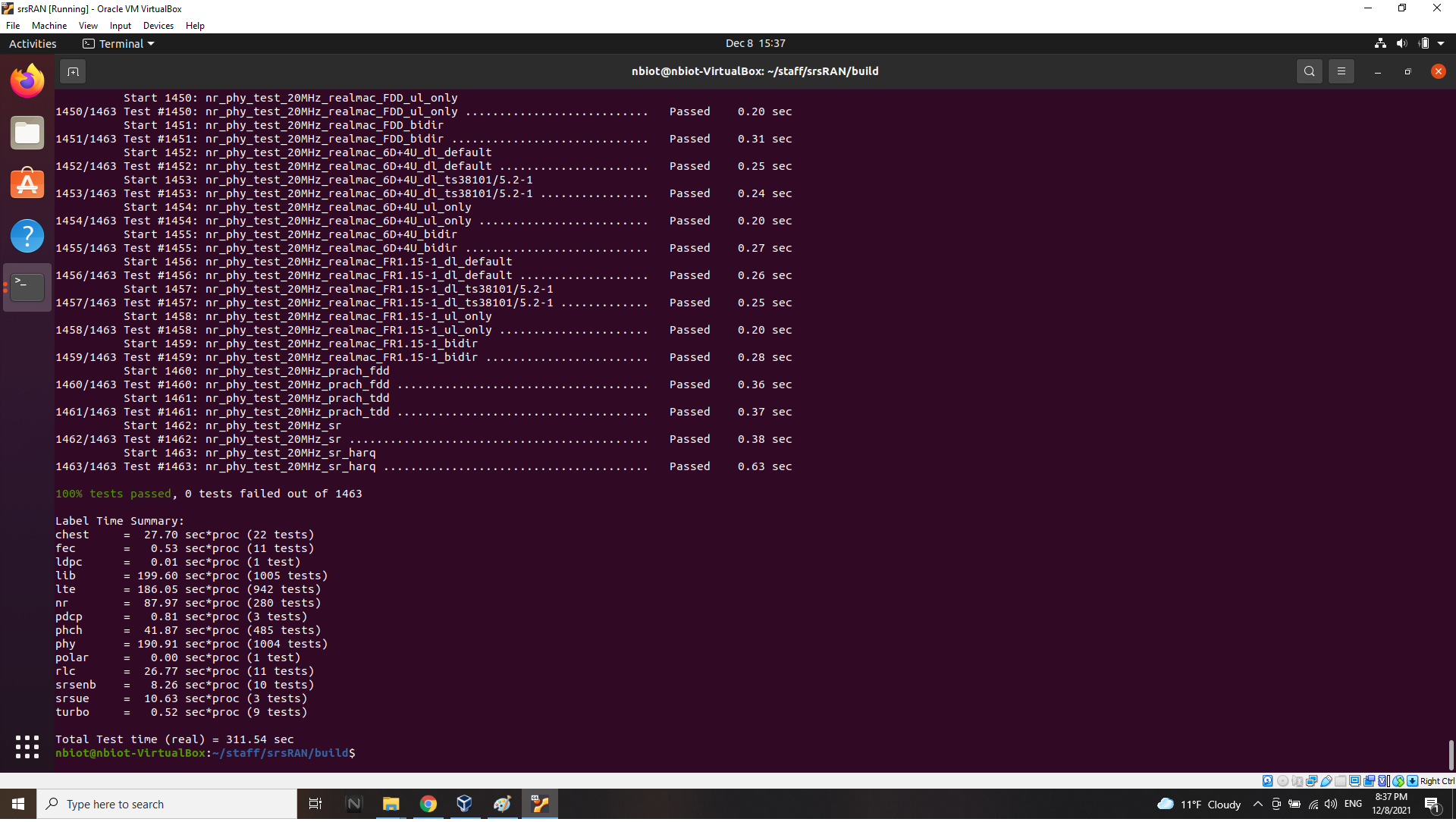Click the Type here to search field

[x=167, y=804]
